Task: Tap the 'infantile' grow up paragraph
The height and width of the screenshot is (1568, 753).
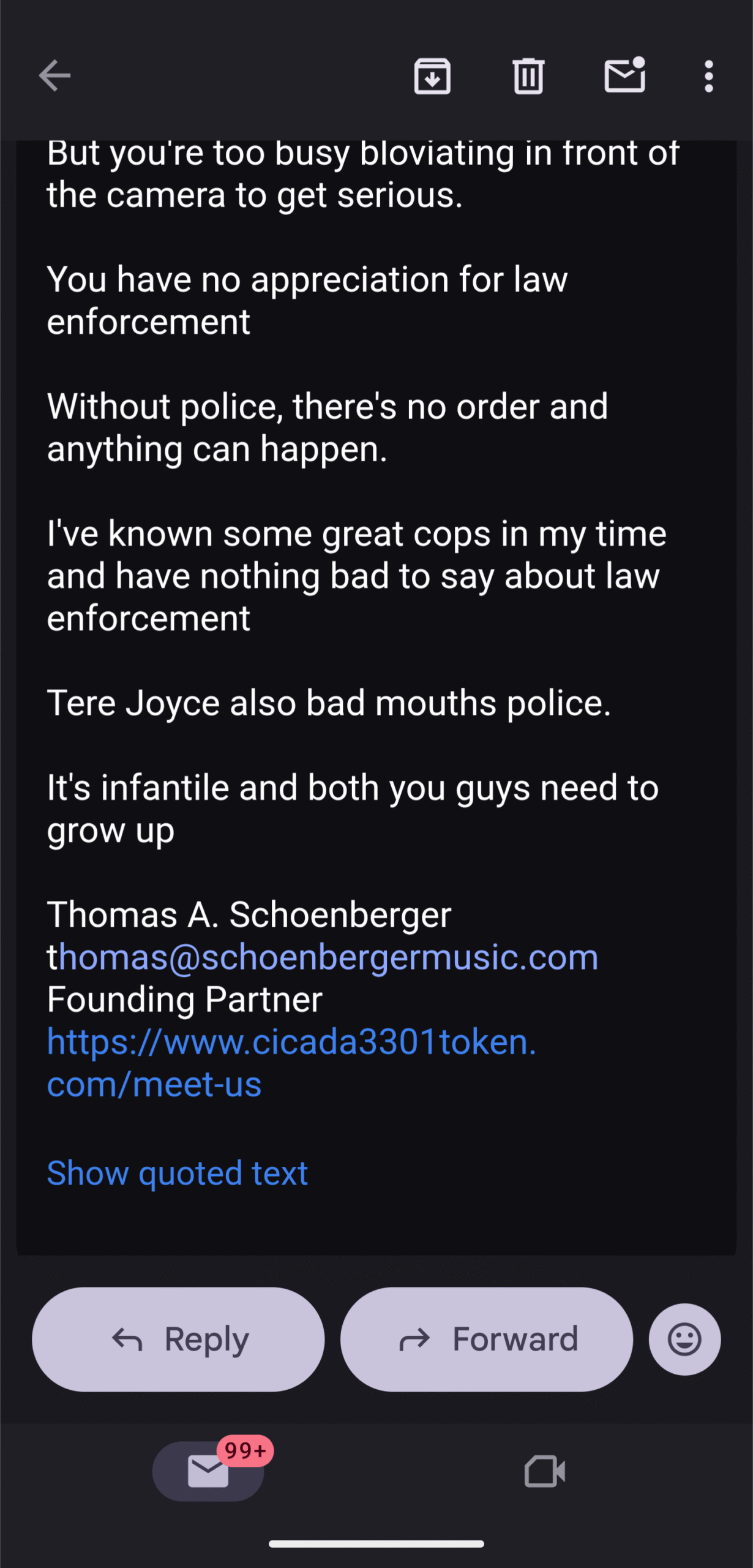Action: (x=352, y=809)
